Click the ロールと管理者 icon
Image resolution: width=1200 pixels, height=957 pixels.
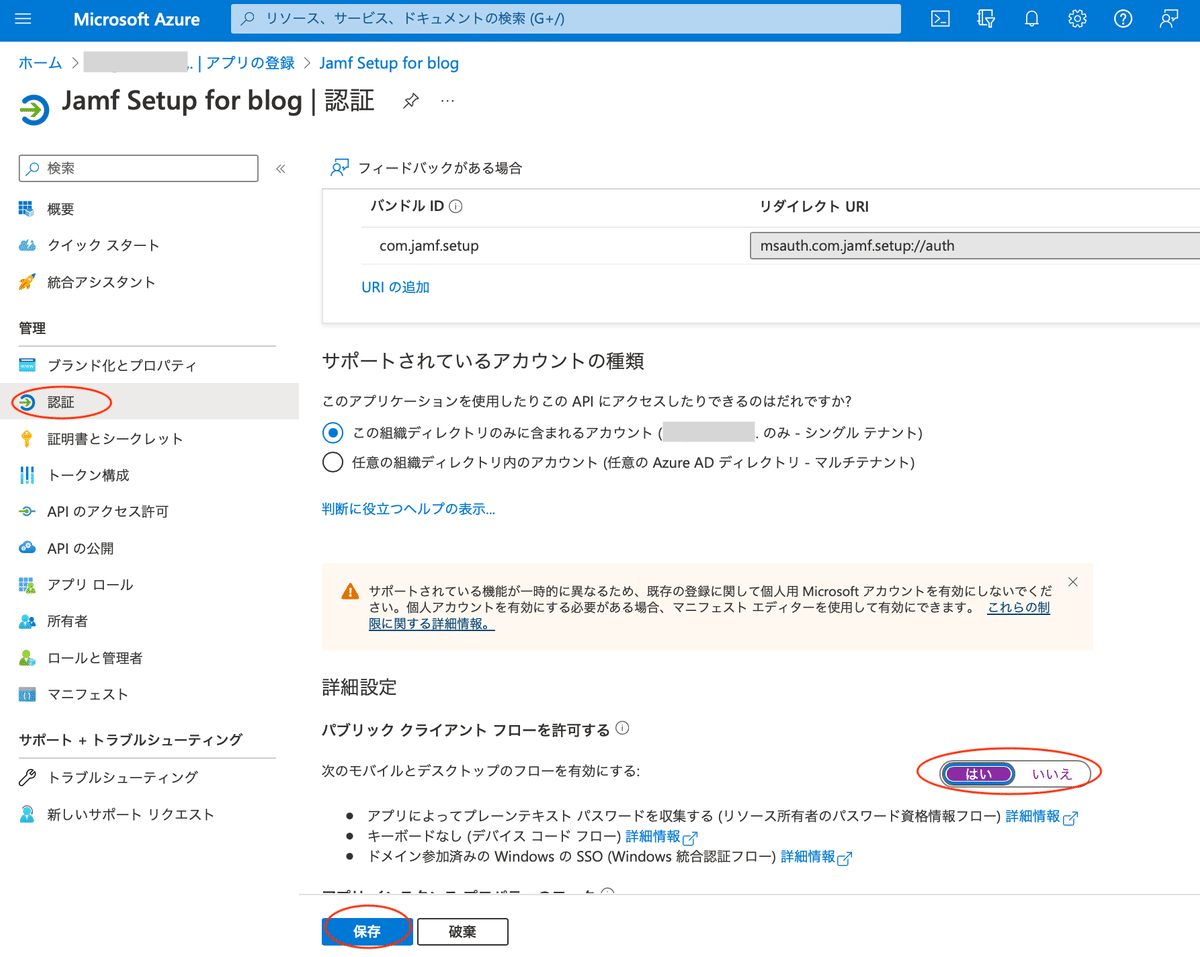pyautogui.click(x=27, y=658)
